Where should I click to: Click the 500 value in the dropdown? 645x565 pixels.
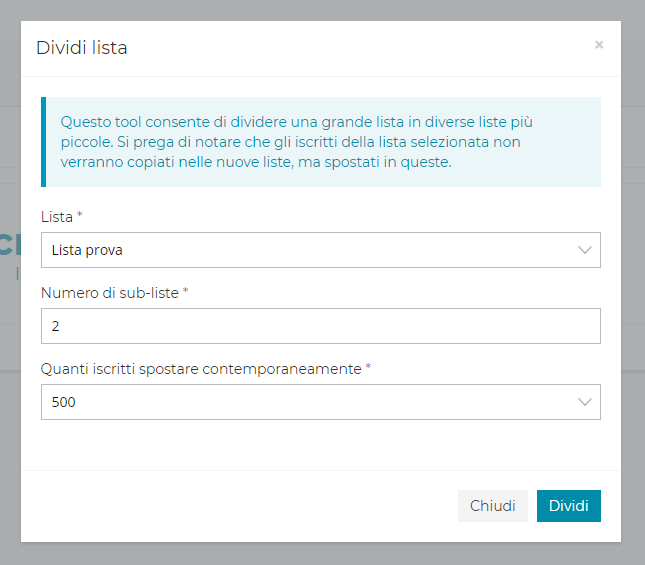point(63,402)
